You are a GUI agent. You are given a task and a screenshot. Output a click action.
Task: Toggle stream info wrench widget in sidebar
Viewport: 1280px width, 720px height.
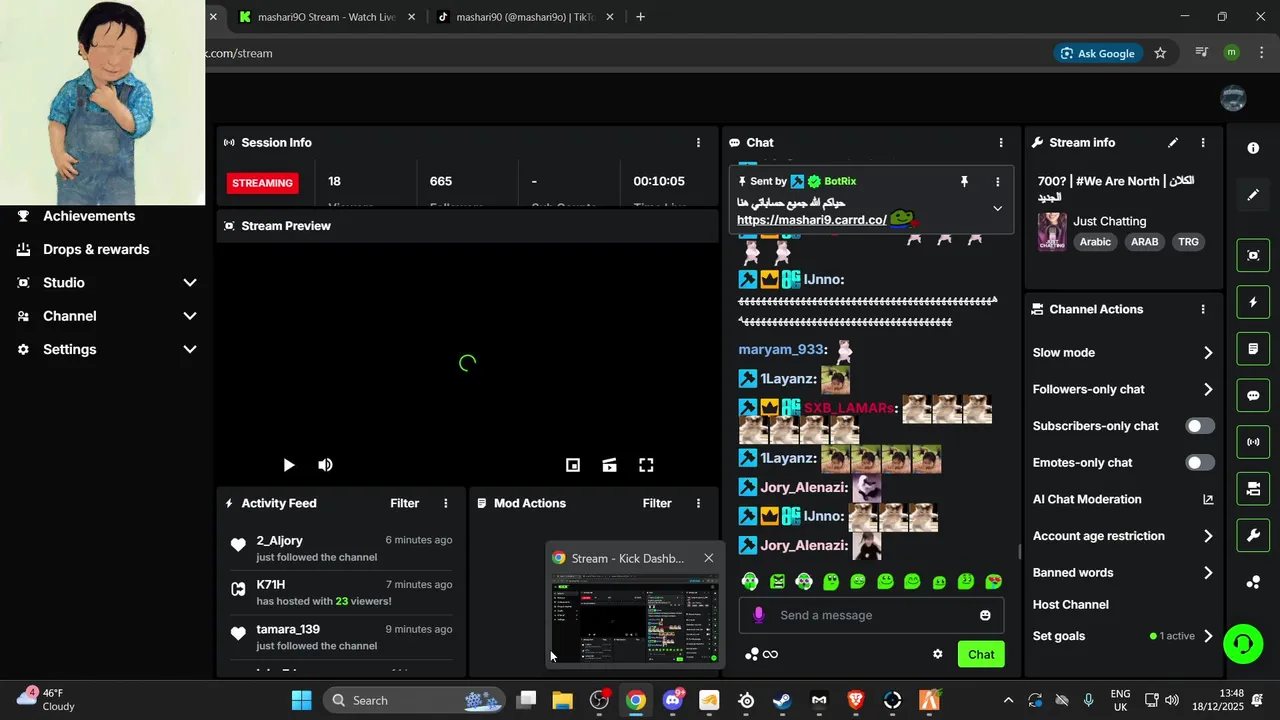(x=1253, y=535)
